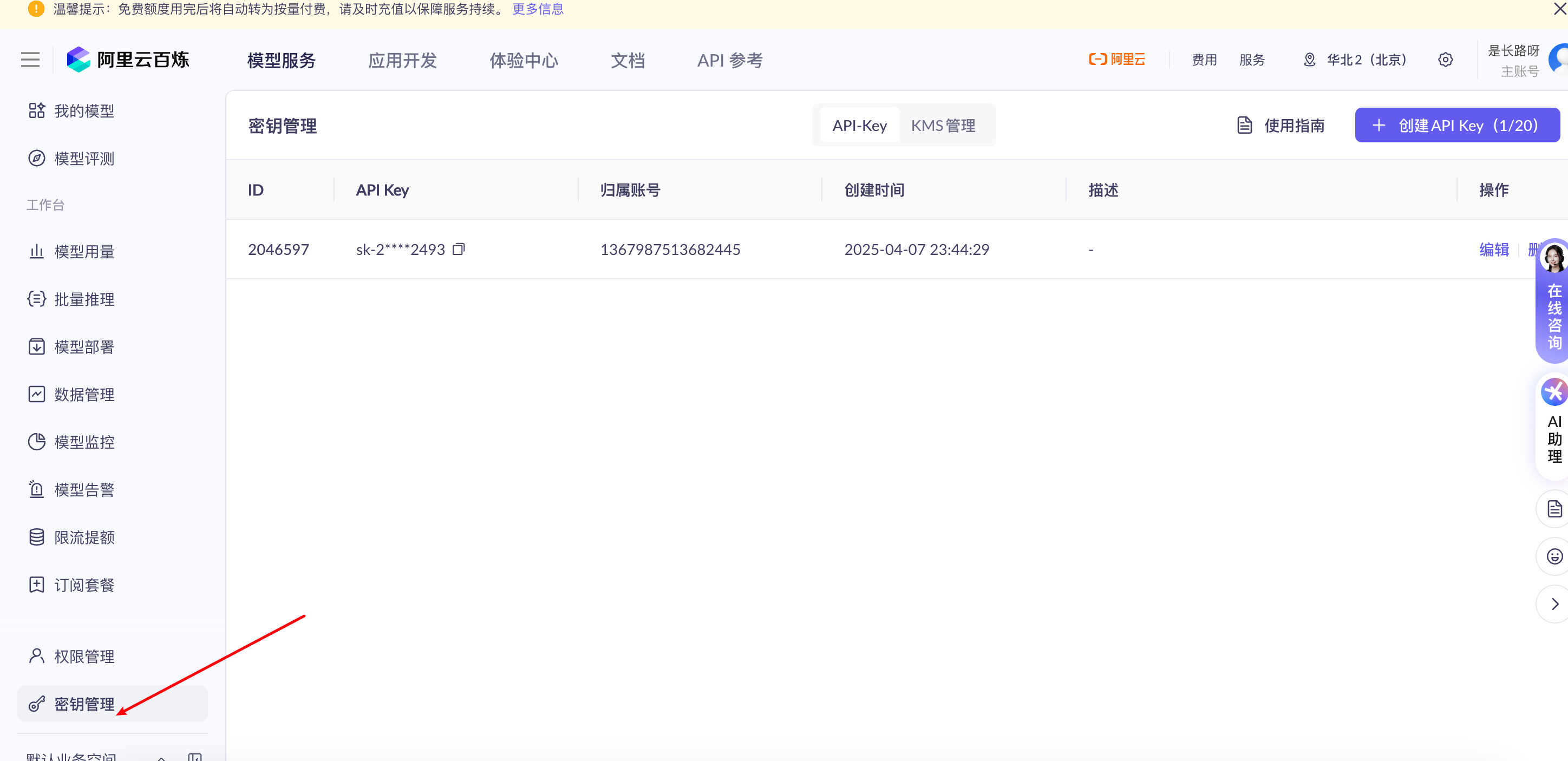
Task: Switch to the KMS 管理 tab
Action: pos(943,126)
